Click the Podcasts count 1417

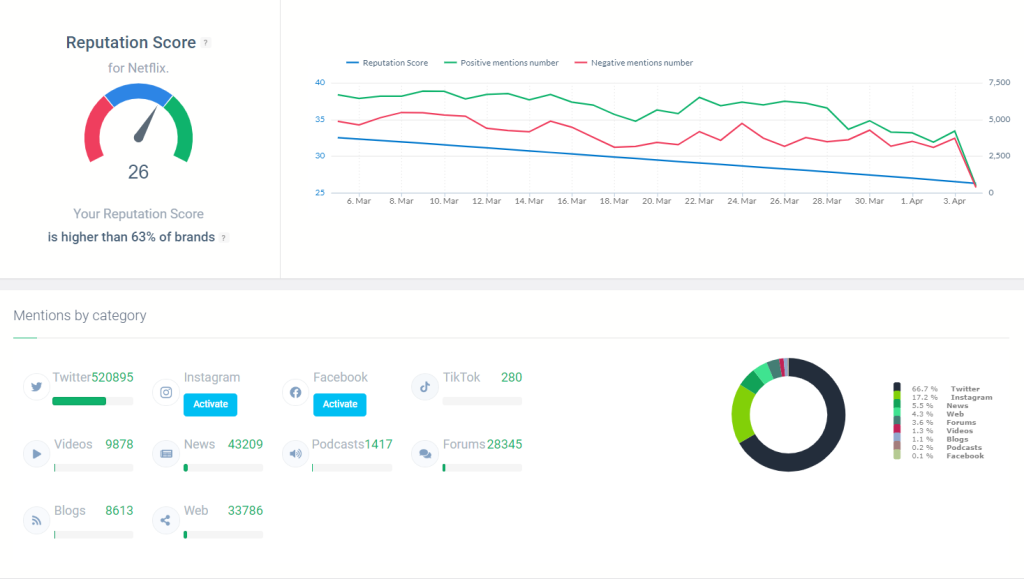pos(379,445)
